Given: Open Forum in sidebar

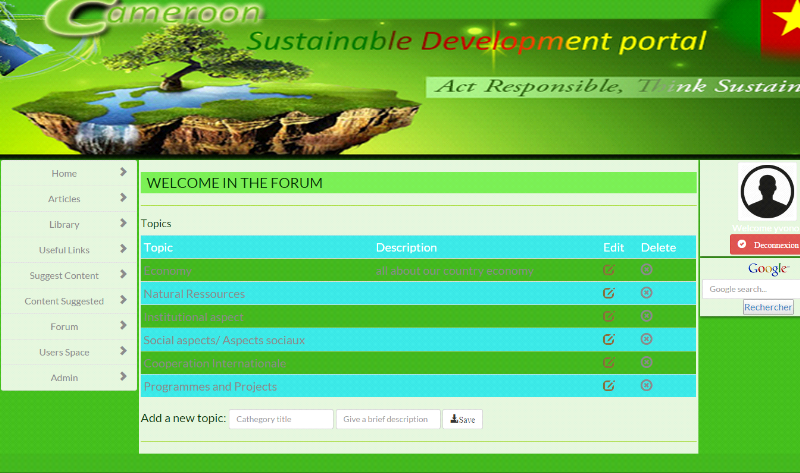Looking at the screenshot, I should [64, 327].
